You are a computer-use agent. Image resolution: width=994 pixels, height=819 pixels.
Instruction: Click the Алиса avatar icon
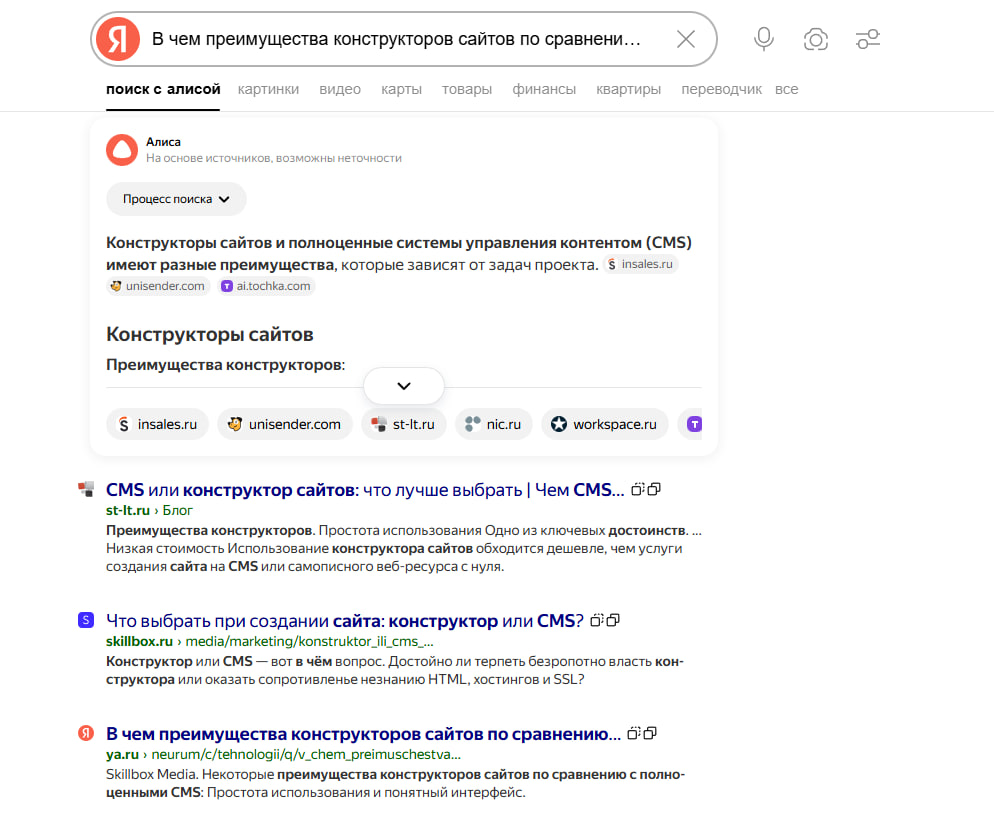(122, 150)
